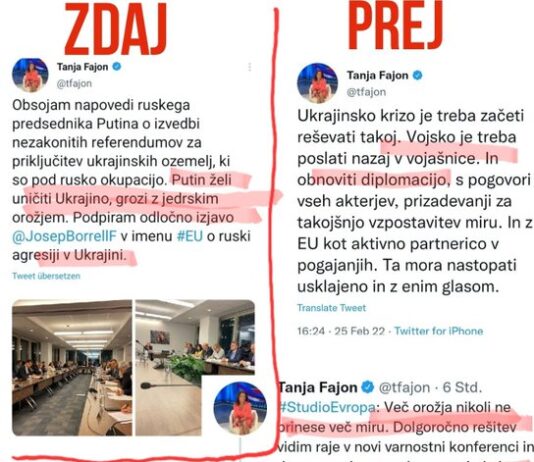The height and width of the screenshot is (462, 534).
Task: Click verified badge in upper right tweet
Action: pos(418,75)
